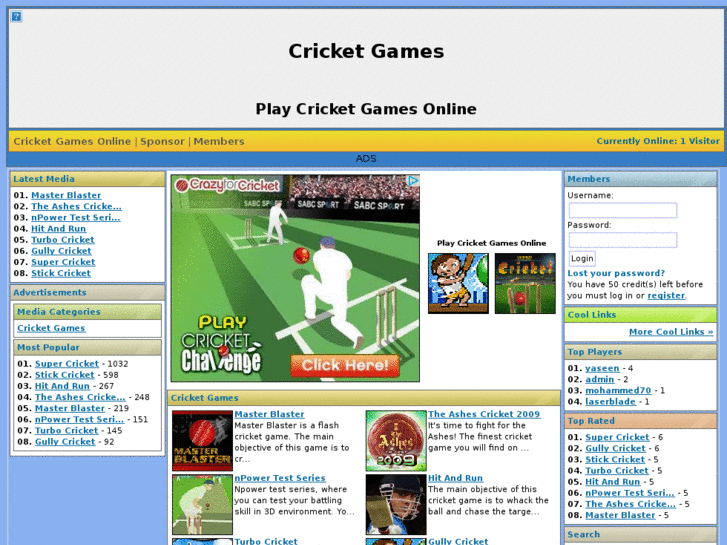Image resolution: width=727 pixels, height=545 pixels.
Task: Open the 'Lost your password?' link
Action: 616,273
